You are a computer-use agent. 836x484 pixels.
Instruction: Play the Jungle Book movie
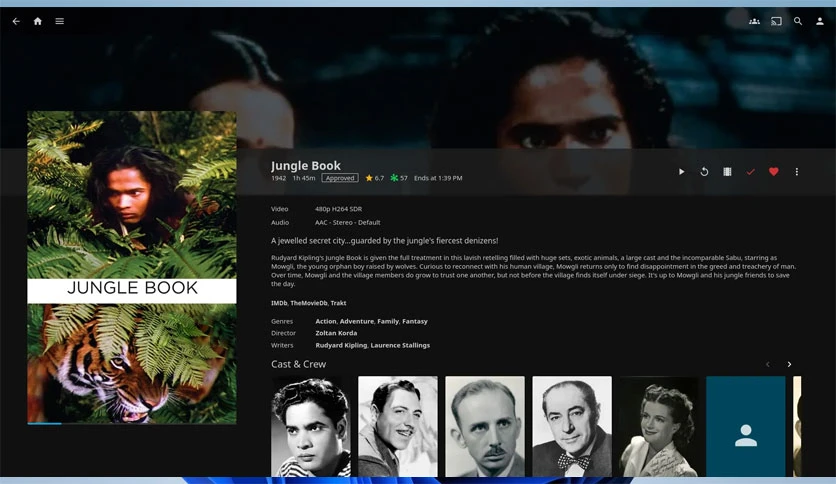(x=681, y=172)
